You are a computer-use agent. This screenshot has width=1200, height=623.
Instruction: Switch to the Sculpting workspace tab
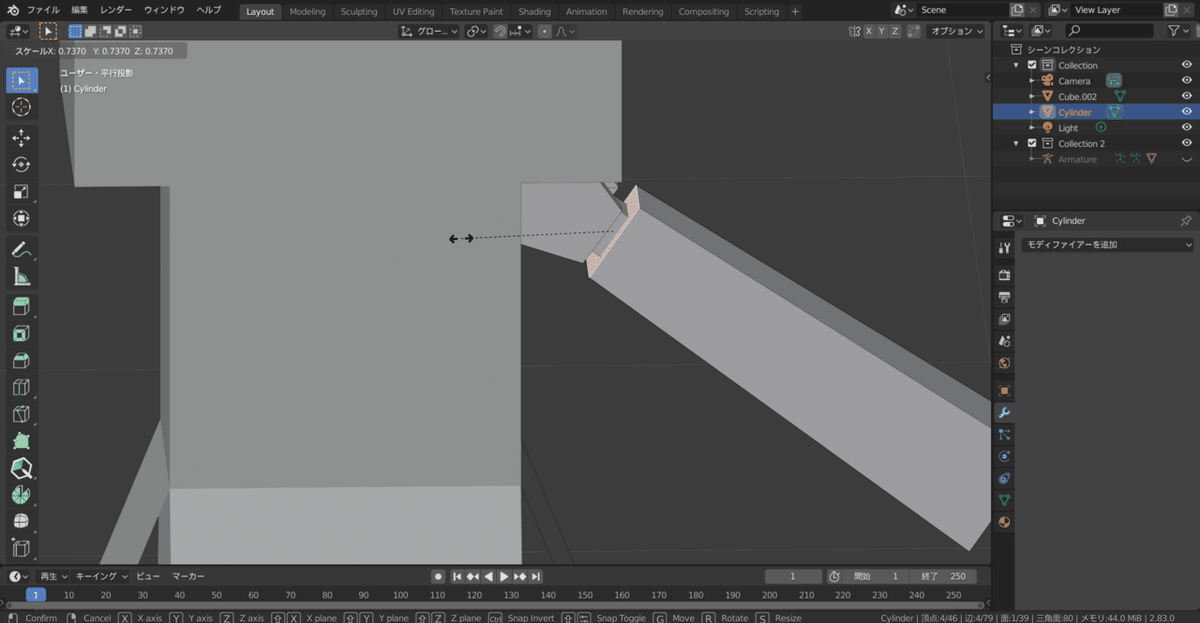(x=359, y=11)
